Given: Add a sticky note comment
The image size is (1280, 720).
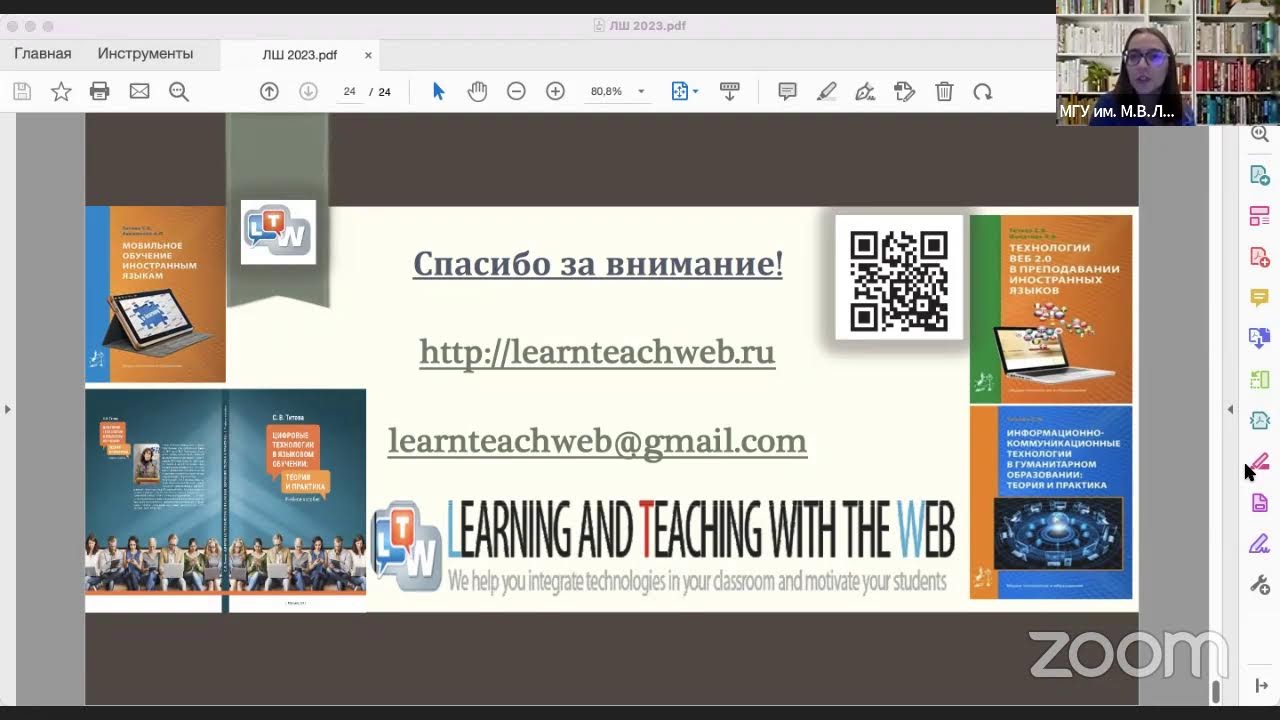Looking at the screenshot, I should point(787,92).
